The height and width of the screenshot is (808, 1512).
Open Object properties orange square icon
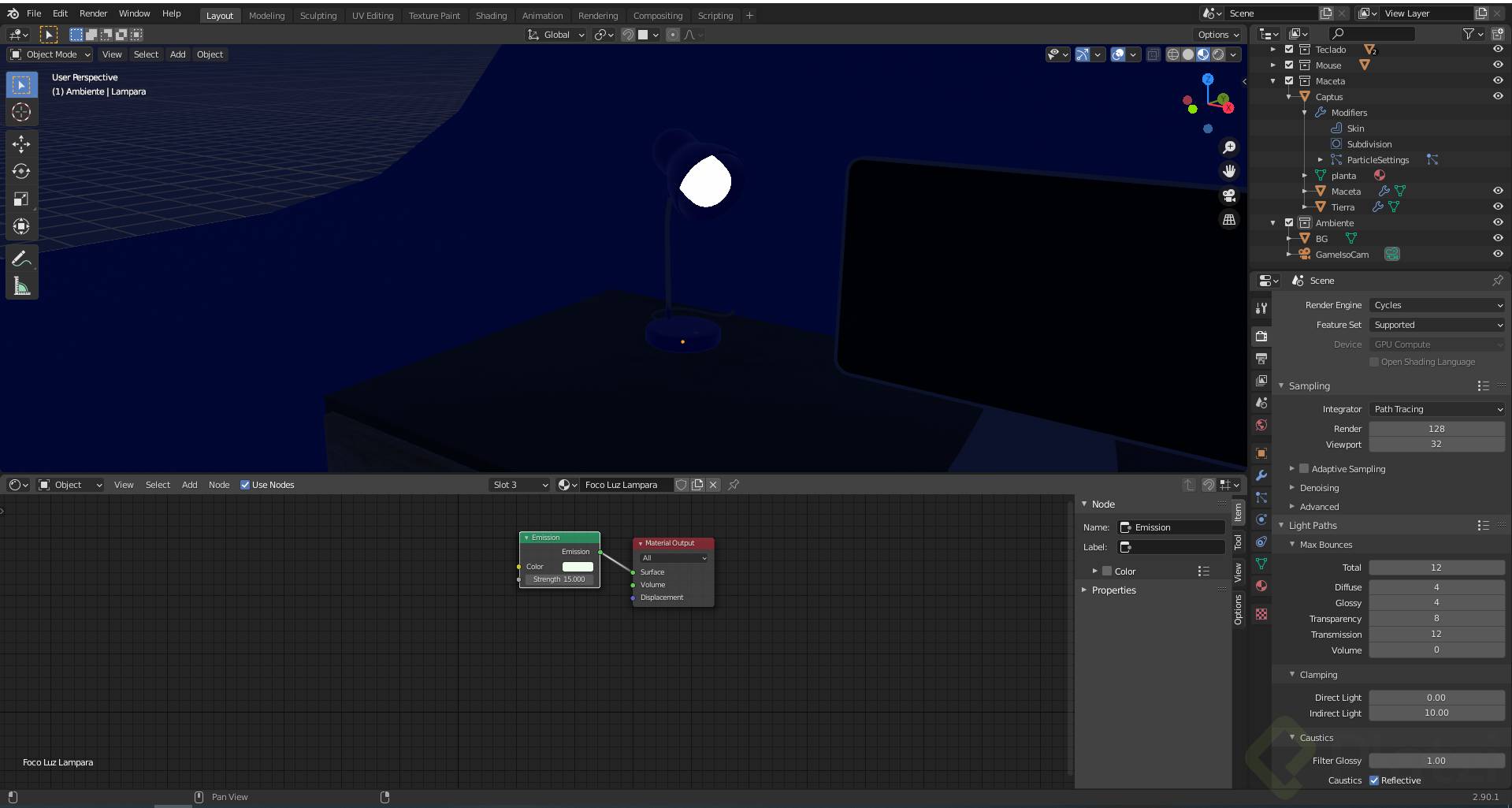point(1261,453)
